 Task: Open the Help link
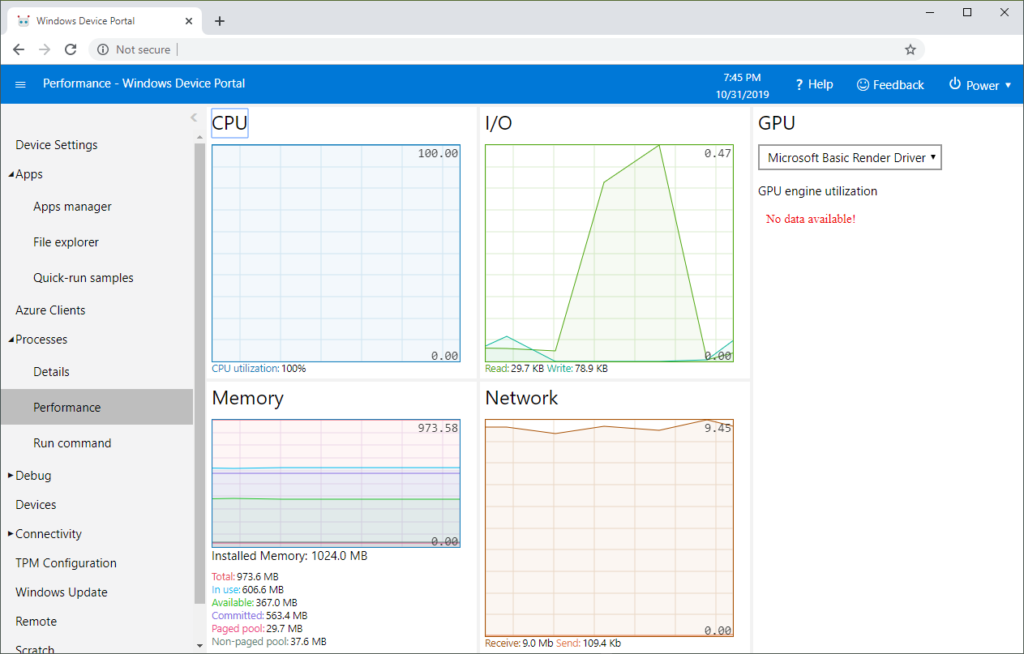[x=814, y=84]
